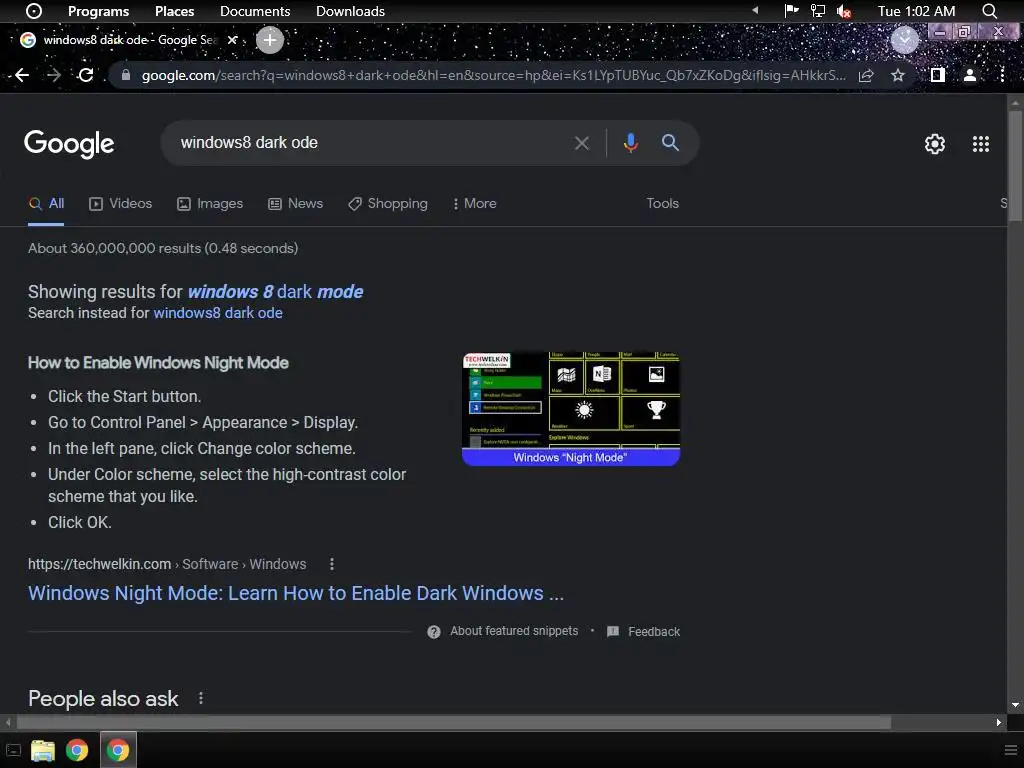Switch to the Images tab
Screen dimensions: 1024x768
click(210, 204)
